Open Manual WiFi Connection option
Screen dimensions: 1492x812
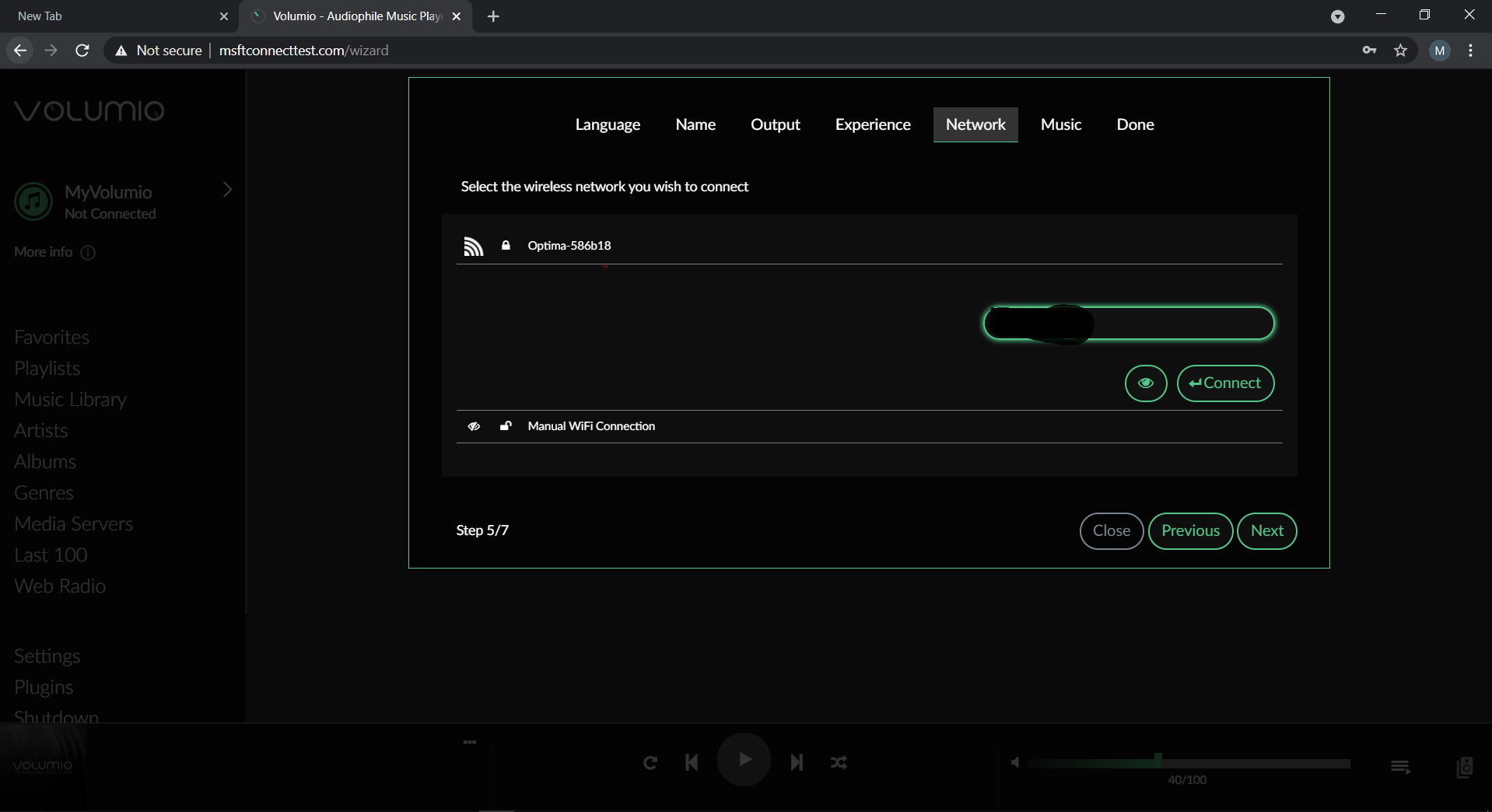[869, 426]
